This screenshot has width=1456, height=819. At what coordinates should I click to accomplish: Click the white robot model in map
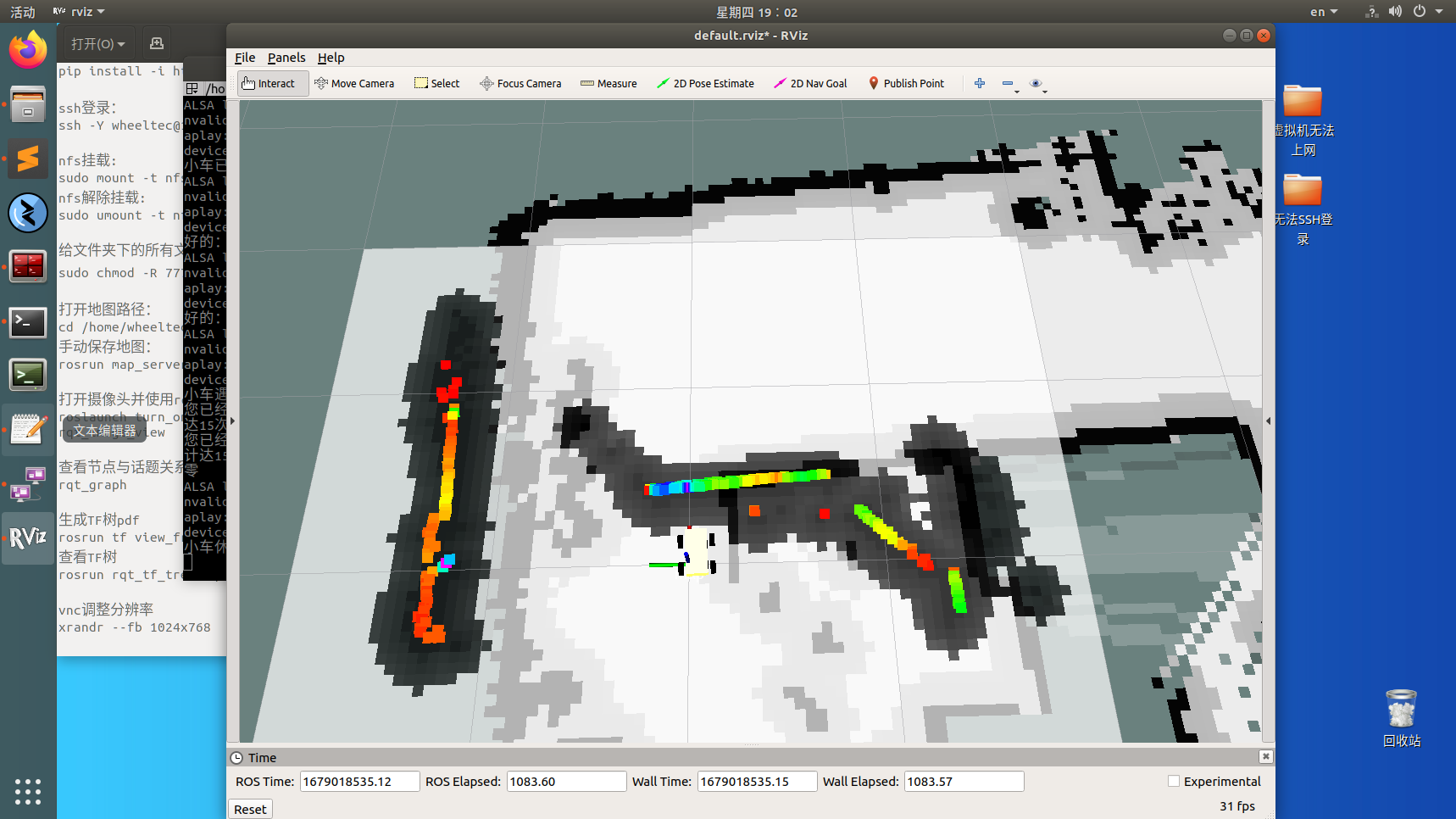click(697, 550)
